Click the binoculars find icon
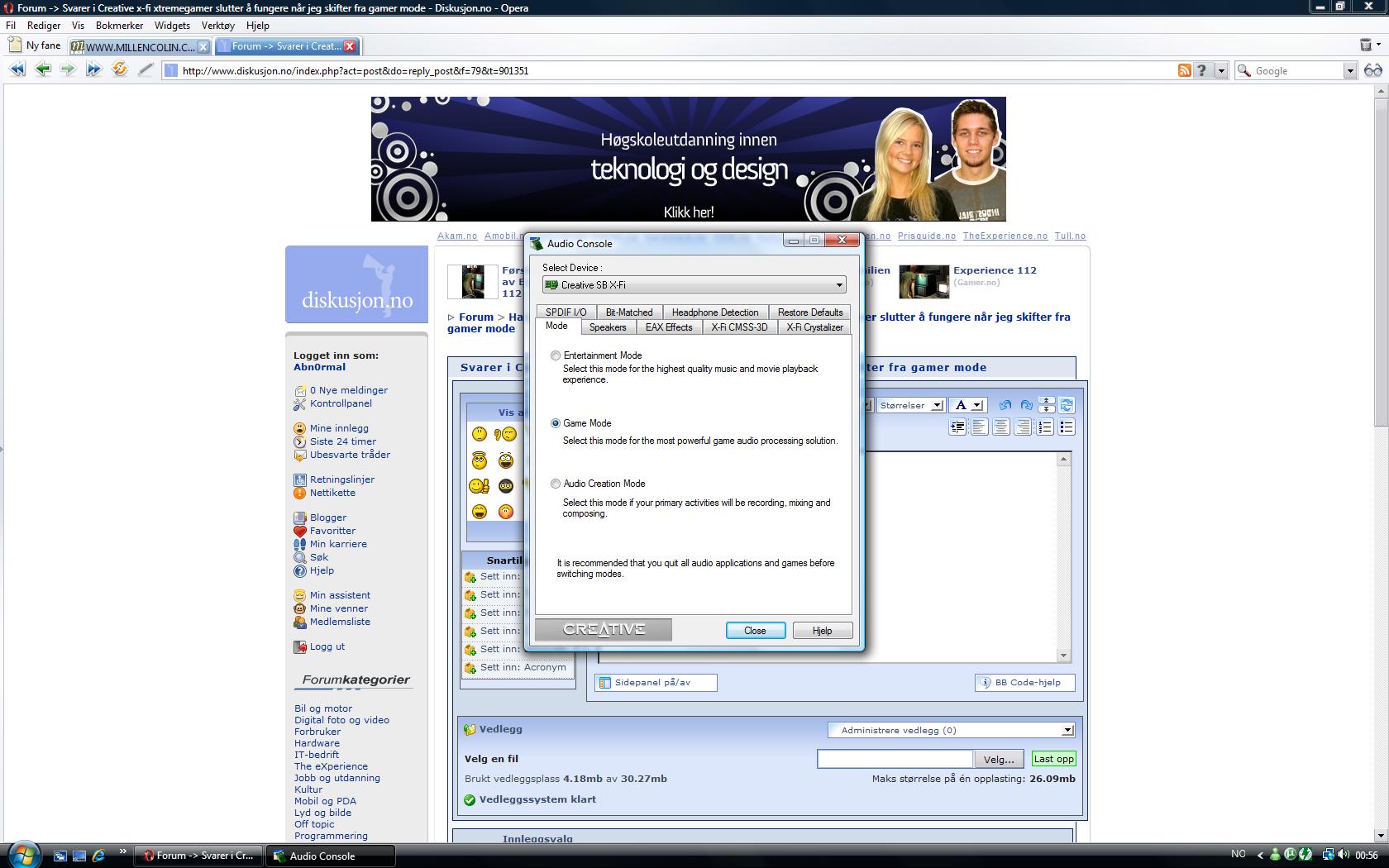 point(1373,71)
